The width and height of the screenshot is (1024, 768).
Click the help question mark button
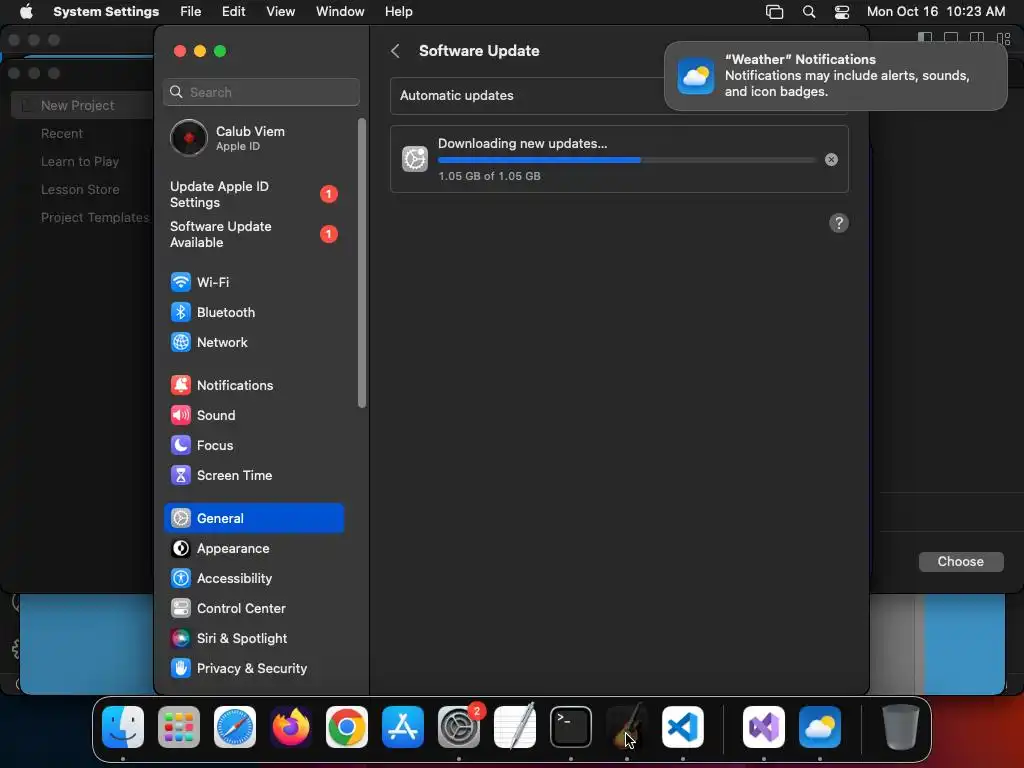pos(839,223)
